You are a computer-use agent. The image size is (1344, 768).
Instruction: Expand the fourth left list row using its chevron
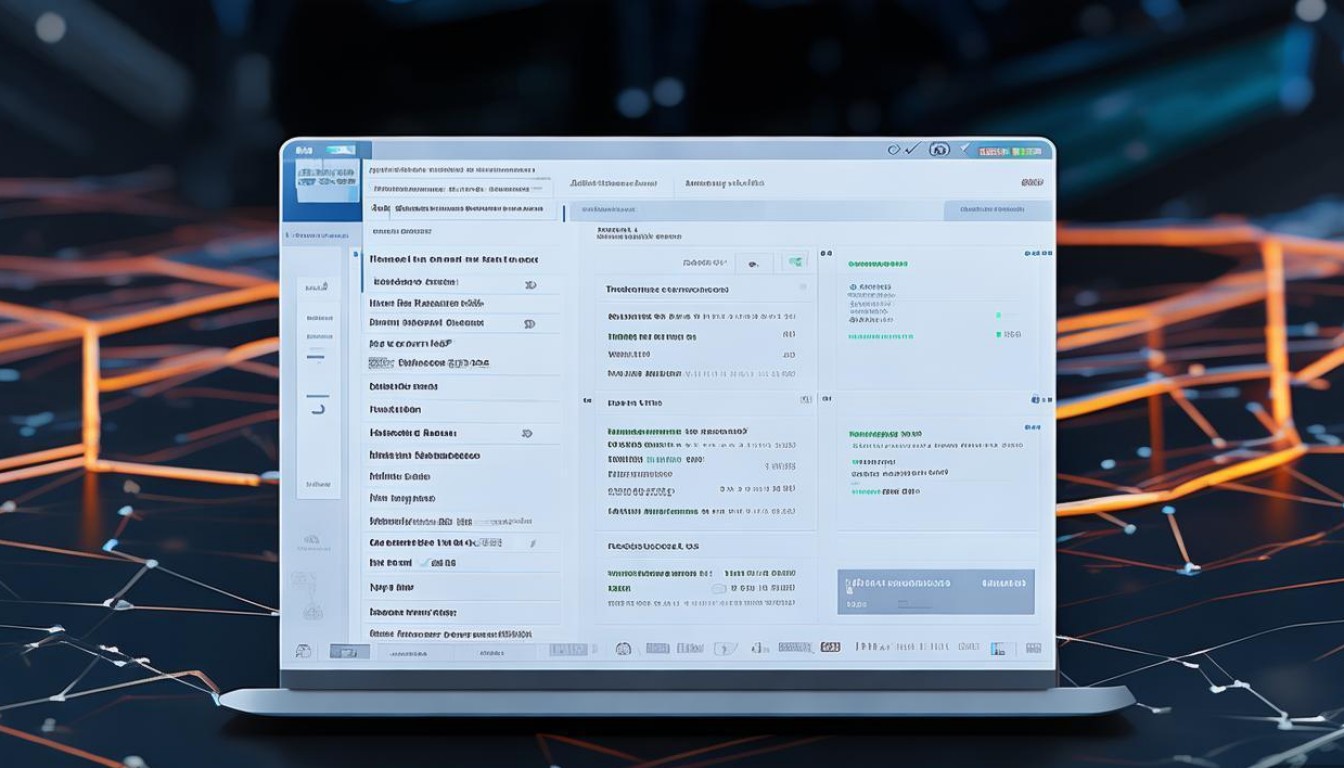529,324
